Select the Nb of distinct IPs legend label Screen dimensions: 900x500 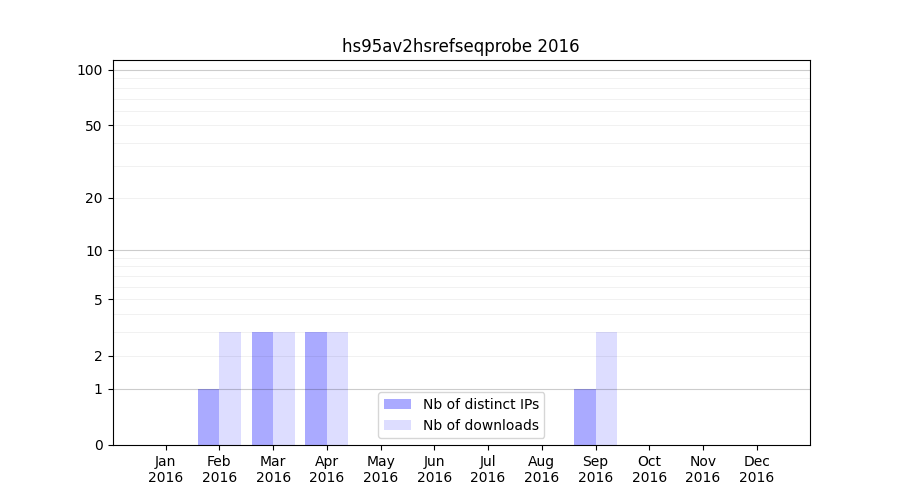[480, 404]
